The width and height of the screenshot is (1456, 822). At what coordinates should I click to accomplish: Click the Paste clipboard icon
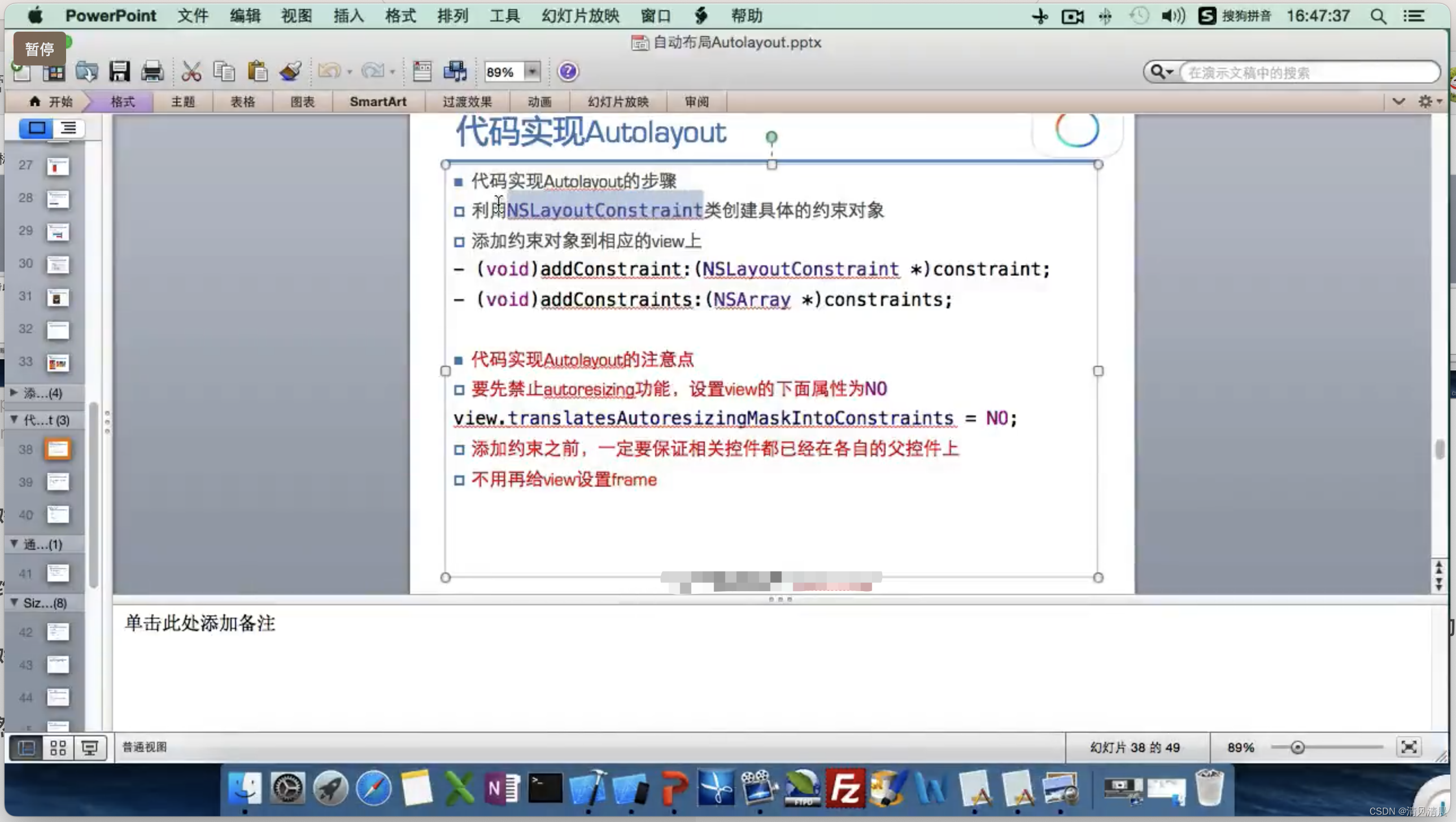[257, 72]
